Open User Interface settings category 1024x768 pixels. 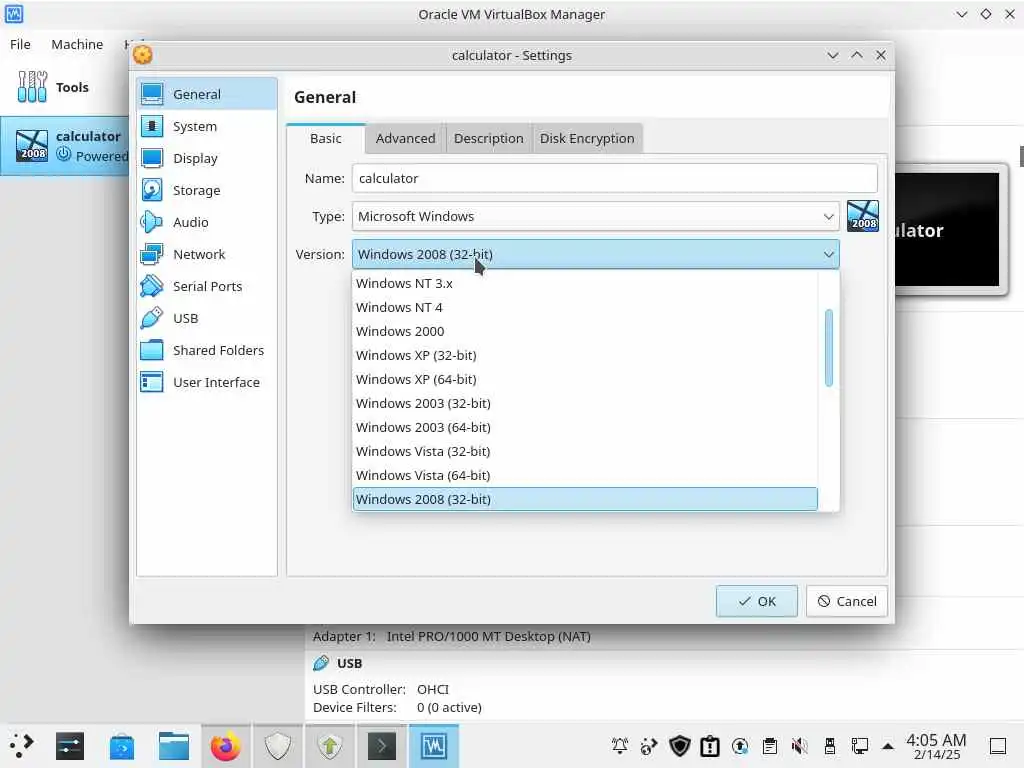(206, 382)
